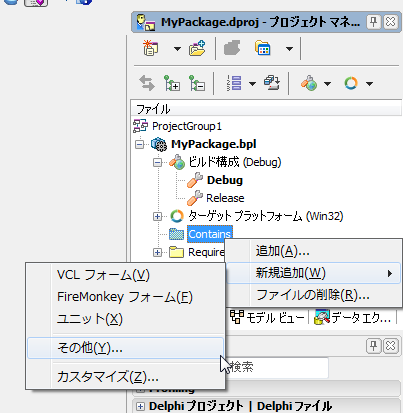
Task: Collapse the MyPackage.bpl node
Action: click(140, 144)
